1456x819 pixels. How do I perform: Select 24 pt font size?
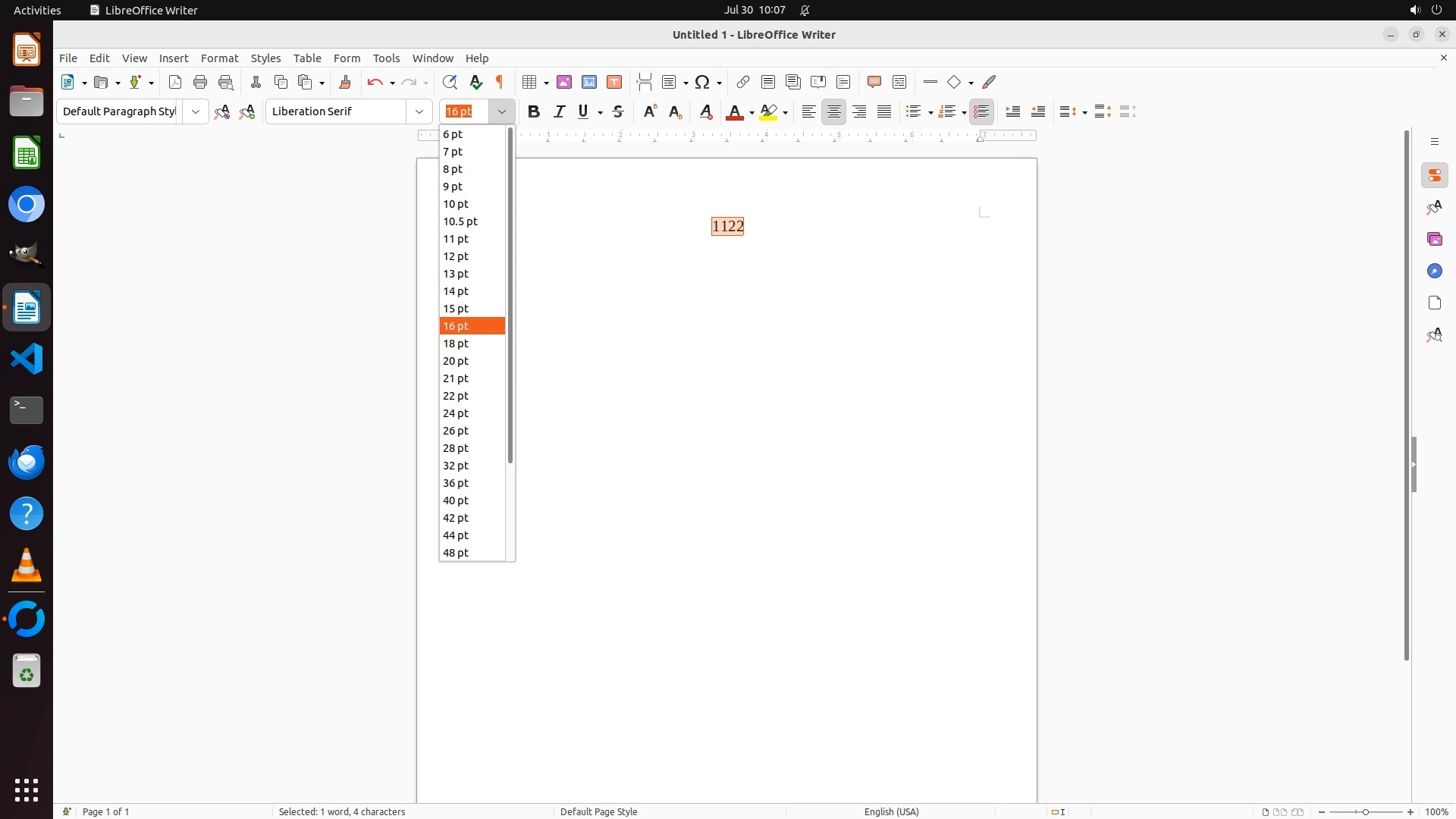pyautogui.click(x=457, y=413)
